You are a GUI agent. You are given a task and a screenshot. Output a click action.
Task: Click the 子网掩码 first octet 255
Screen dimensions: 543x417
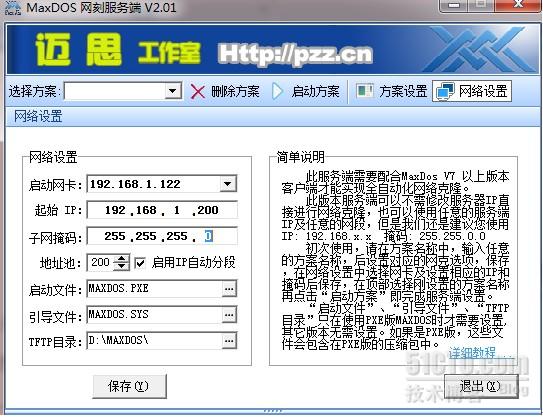pos(115,236)
